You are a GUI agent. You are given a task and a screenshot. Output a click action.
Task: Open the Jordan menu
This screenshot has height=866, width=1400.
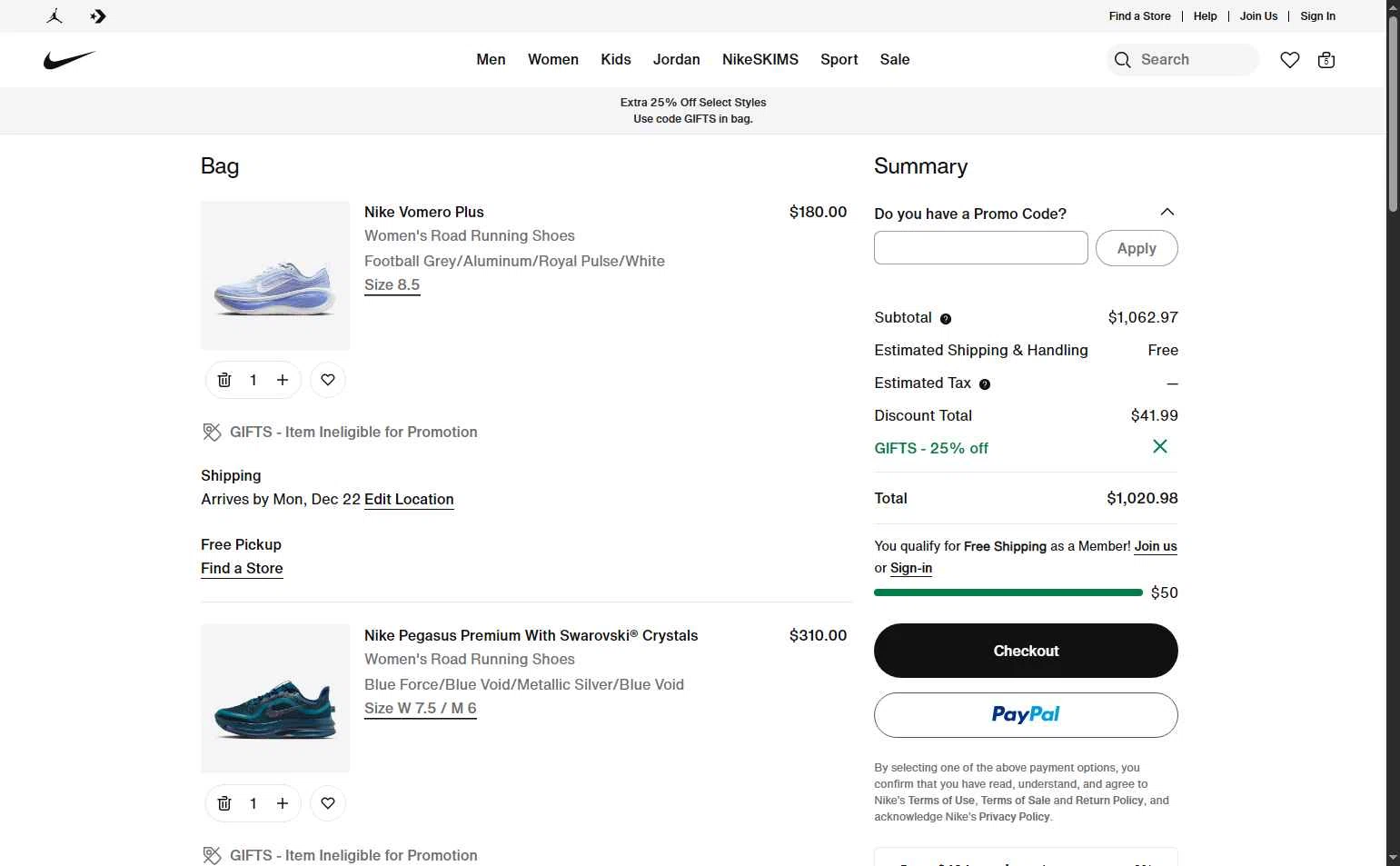tap(677, 59)
